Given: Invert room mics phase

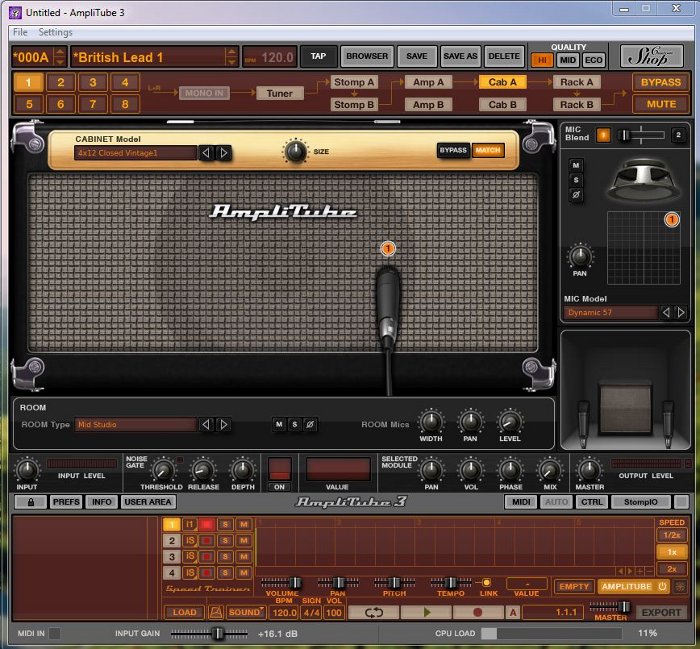Looking at the screenshot, I should 310,424.
